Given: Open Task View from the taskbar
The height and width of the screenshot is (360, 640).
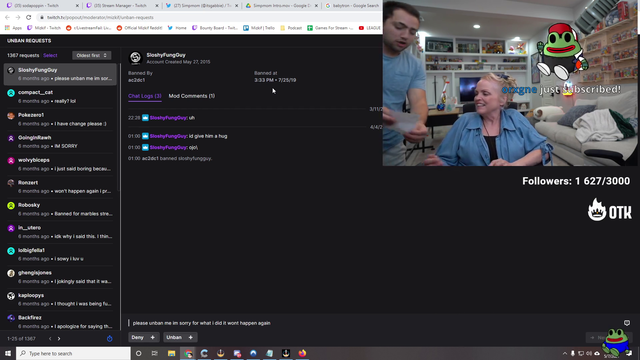Looking at the screenshot, I should click(x=155, y=353).
